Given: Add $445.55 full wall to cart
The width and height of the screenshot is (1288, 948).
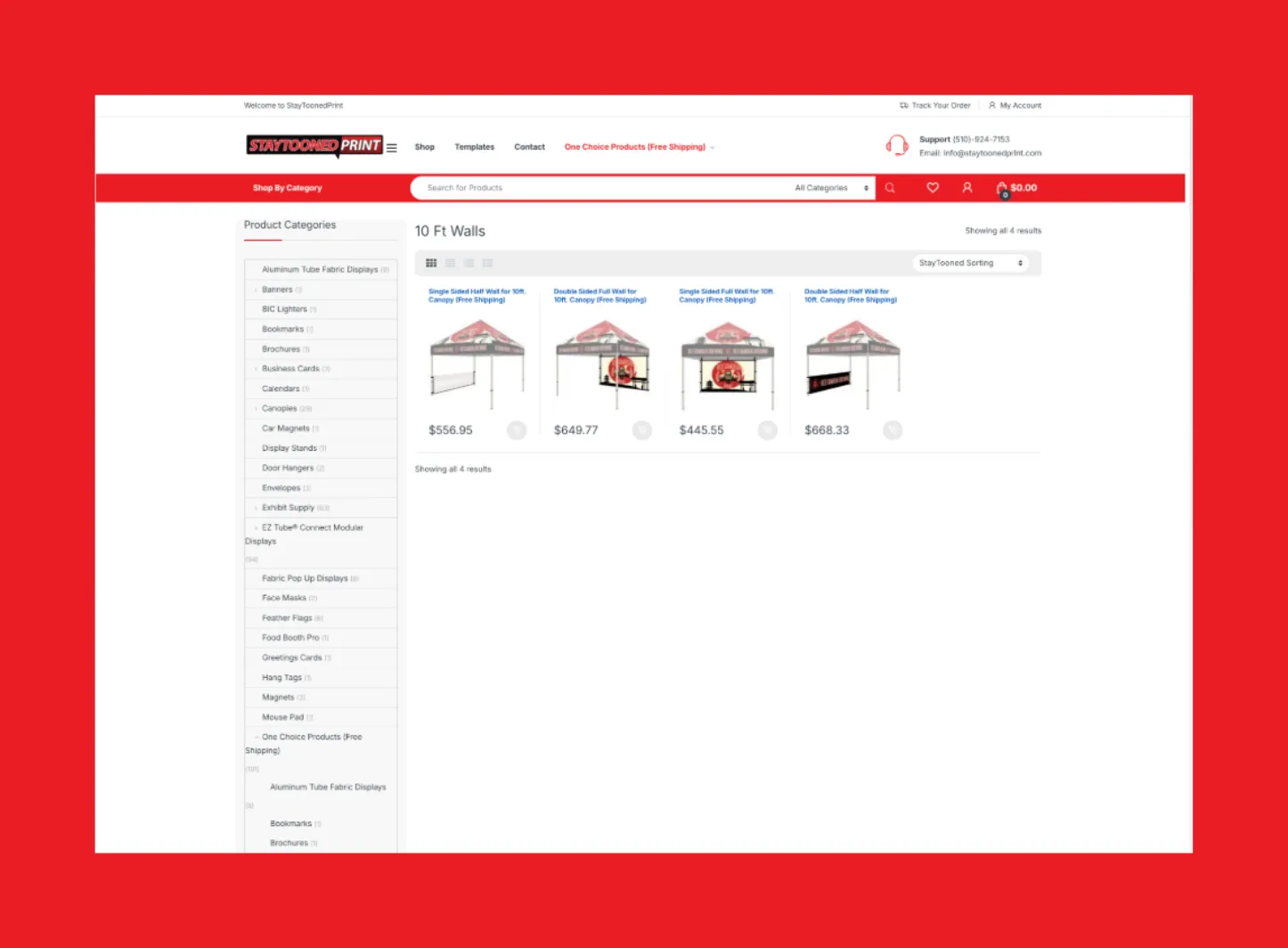Looking at the screenshot, I should pos(767,430).
